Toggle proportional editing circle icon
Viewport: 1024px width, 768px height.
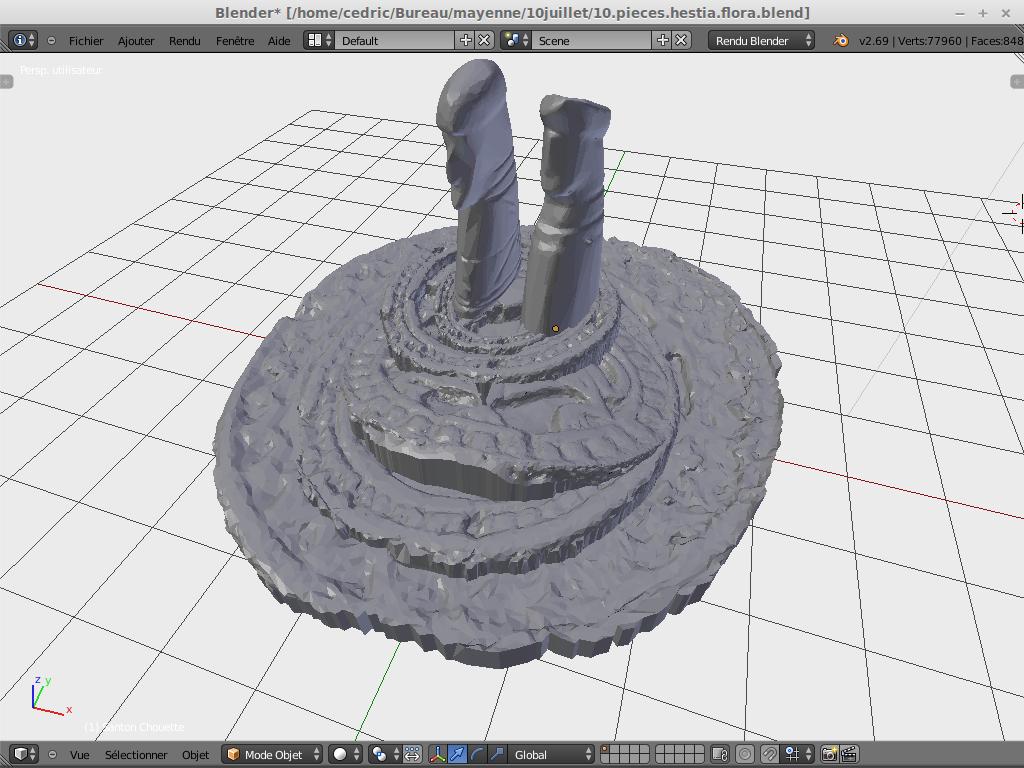(745, 754)
